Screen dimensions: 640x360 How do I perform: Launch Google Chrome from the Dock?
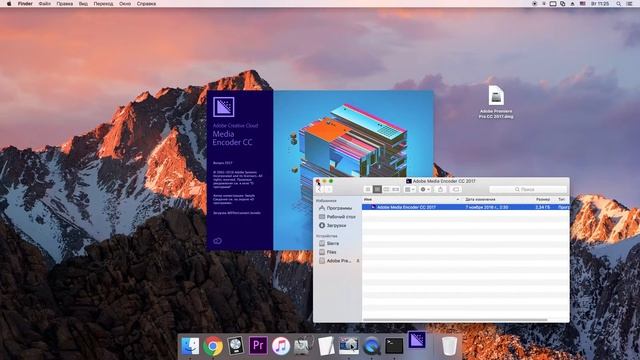click(x=213, y=346)
